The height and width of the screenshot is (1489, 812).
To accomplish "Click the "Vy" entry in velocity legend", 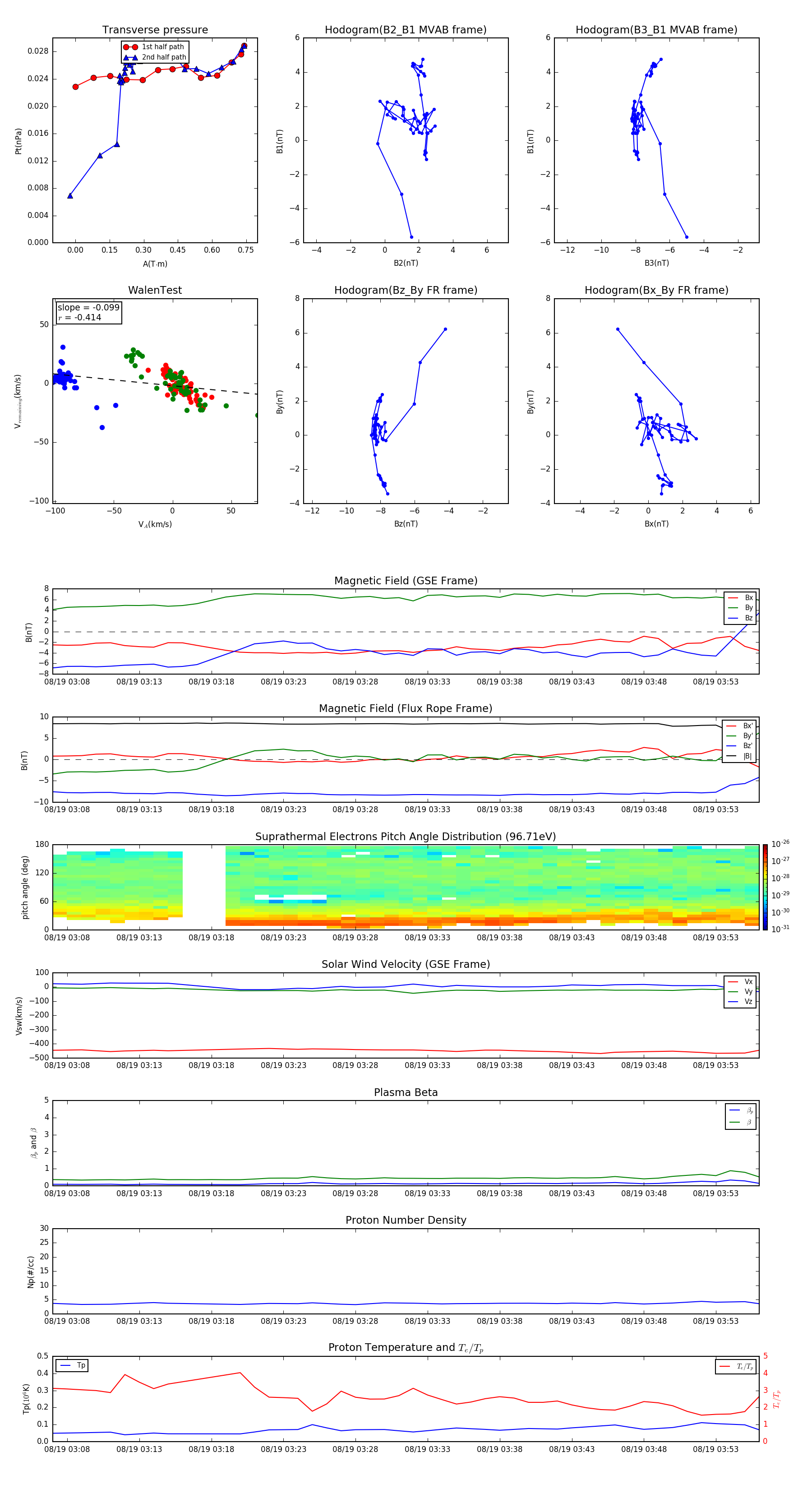I will (x=741, y=992).
